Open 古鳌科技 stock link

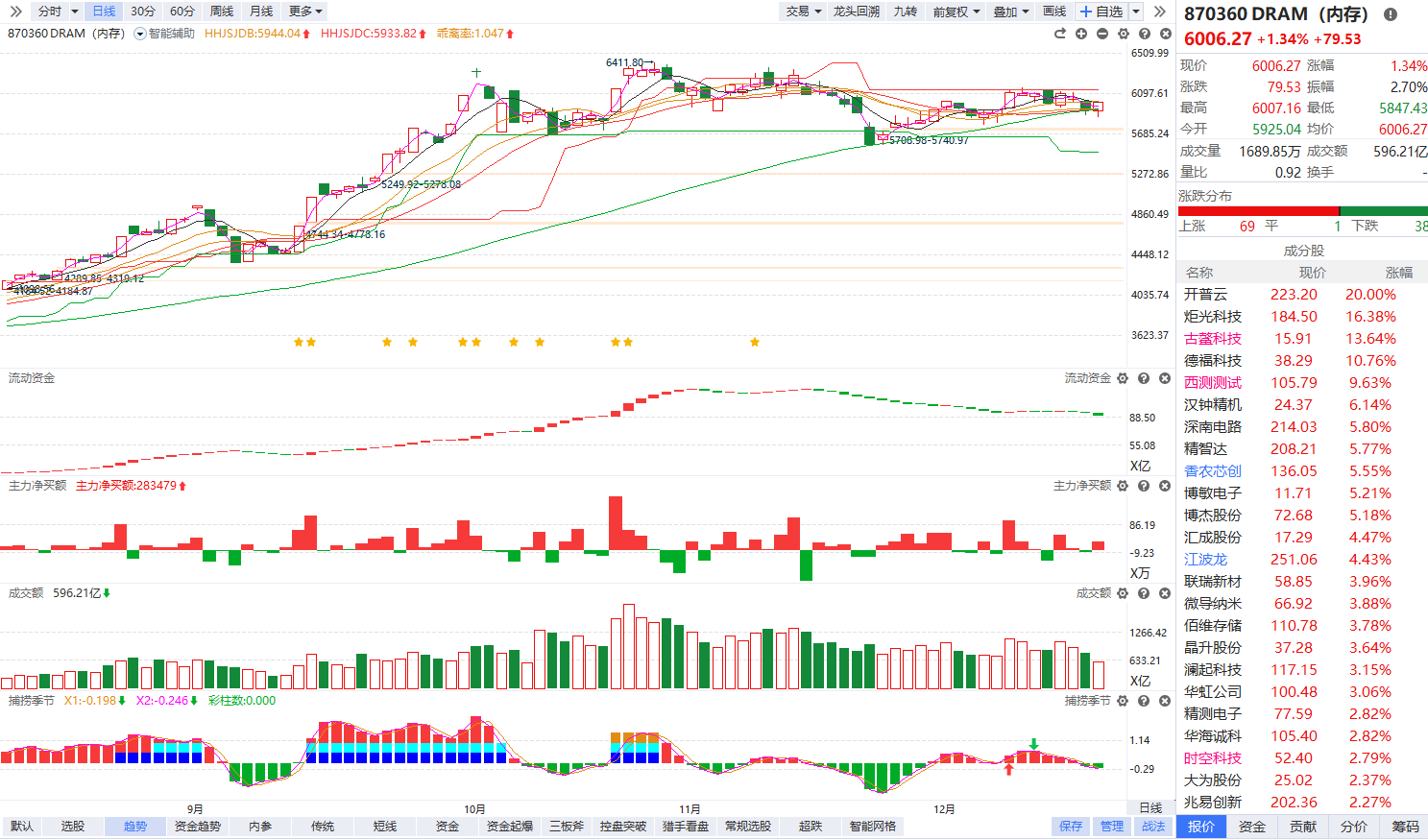click(x=1213, y=339)
